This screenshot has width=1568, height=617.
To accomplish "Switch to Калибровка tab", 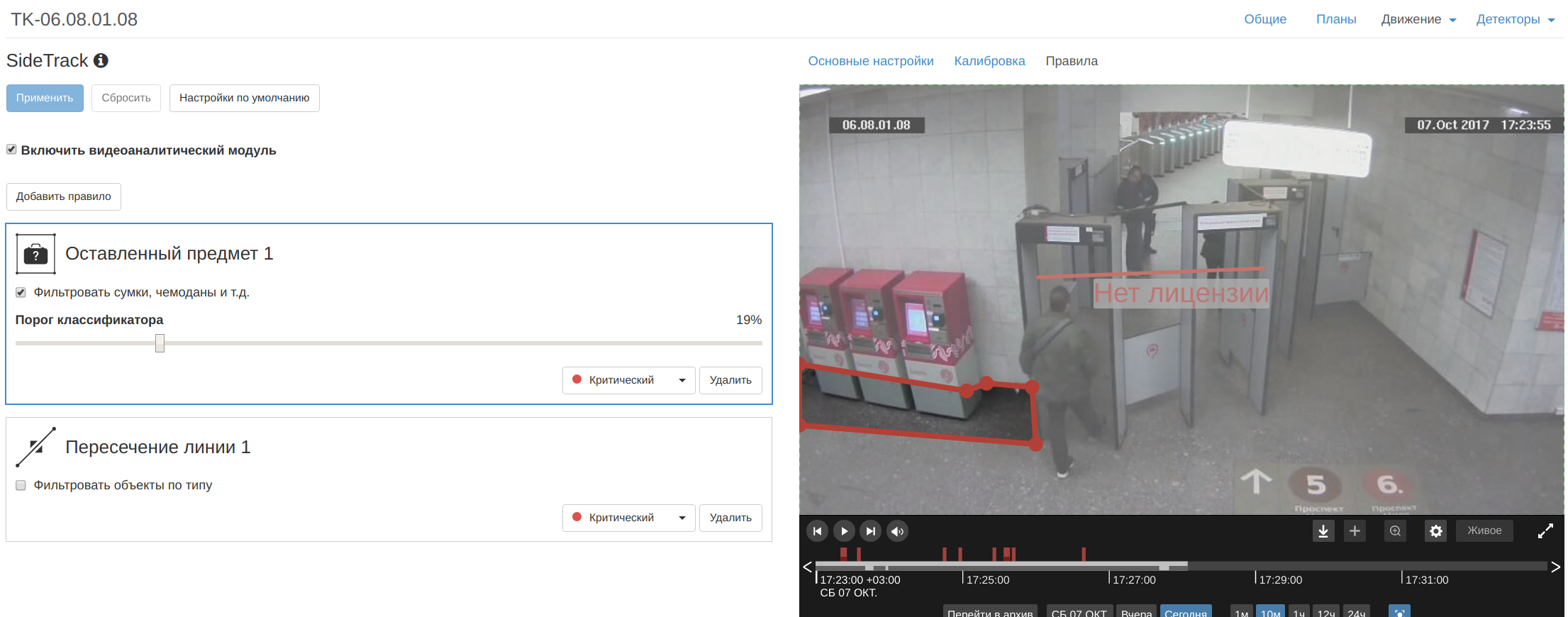I will [x=989, y=61].
